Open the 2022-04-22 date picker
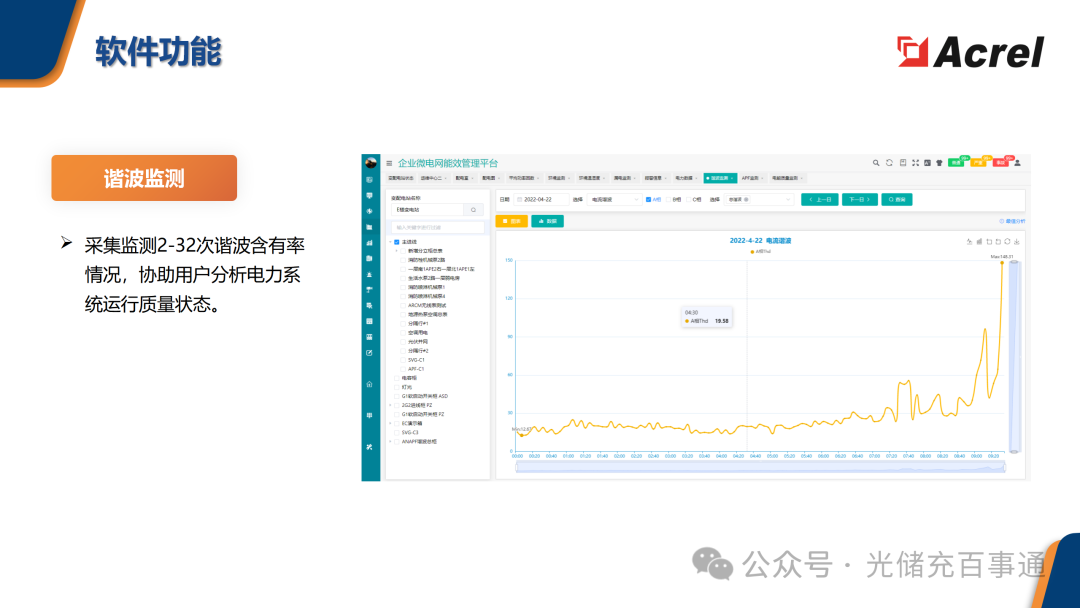The image size is (1080, 608). pos(541,200)
